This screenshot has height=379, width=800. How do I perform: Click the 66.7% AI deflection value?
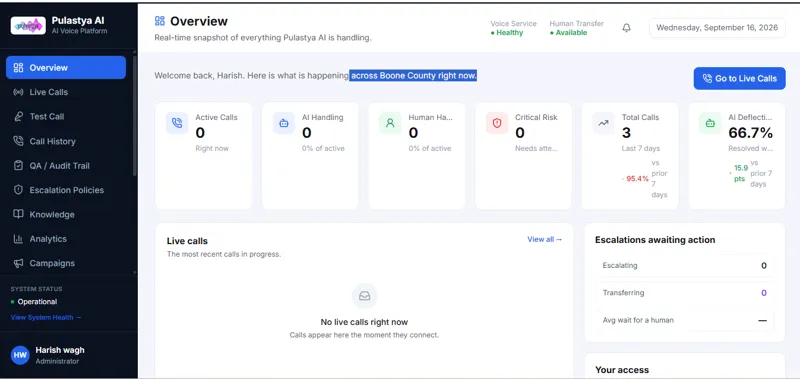tap(750, 133)
